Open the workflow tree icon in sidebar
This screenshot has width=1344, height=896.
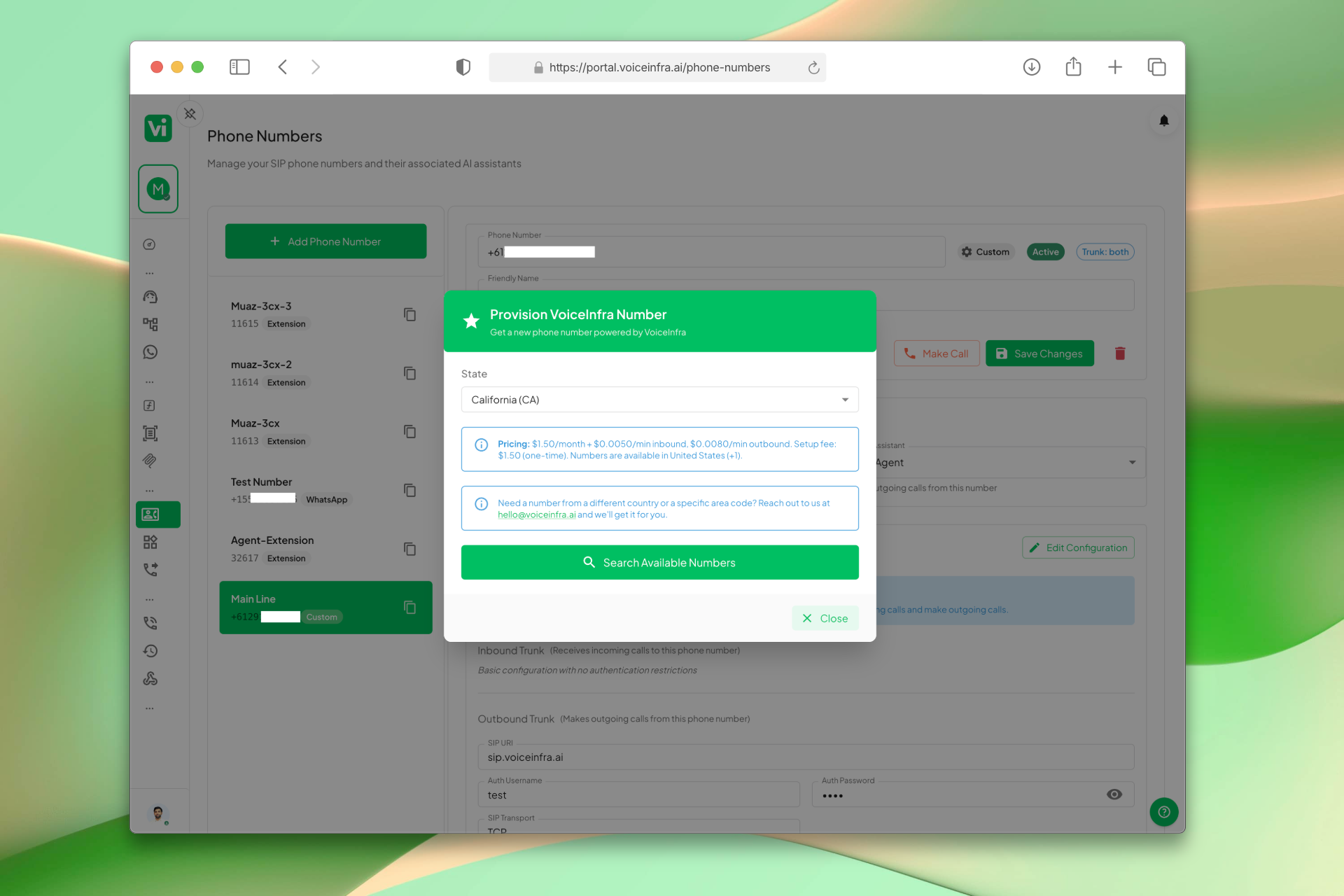point(150,324)
